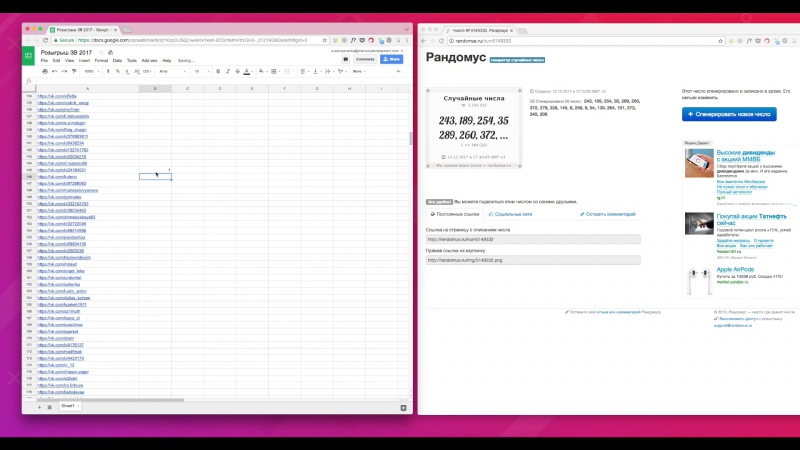Reload the randomus.ru page
Screen dimensions: 800x450
click(x=441, y=41)
